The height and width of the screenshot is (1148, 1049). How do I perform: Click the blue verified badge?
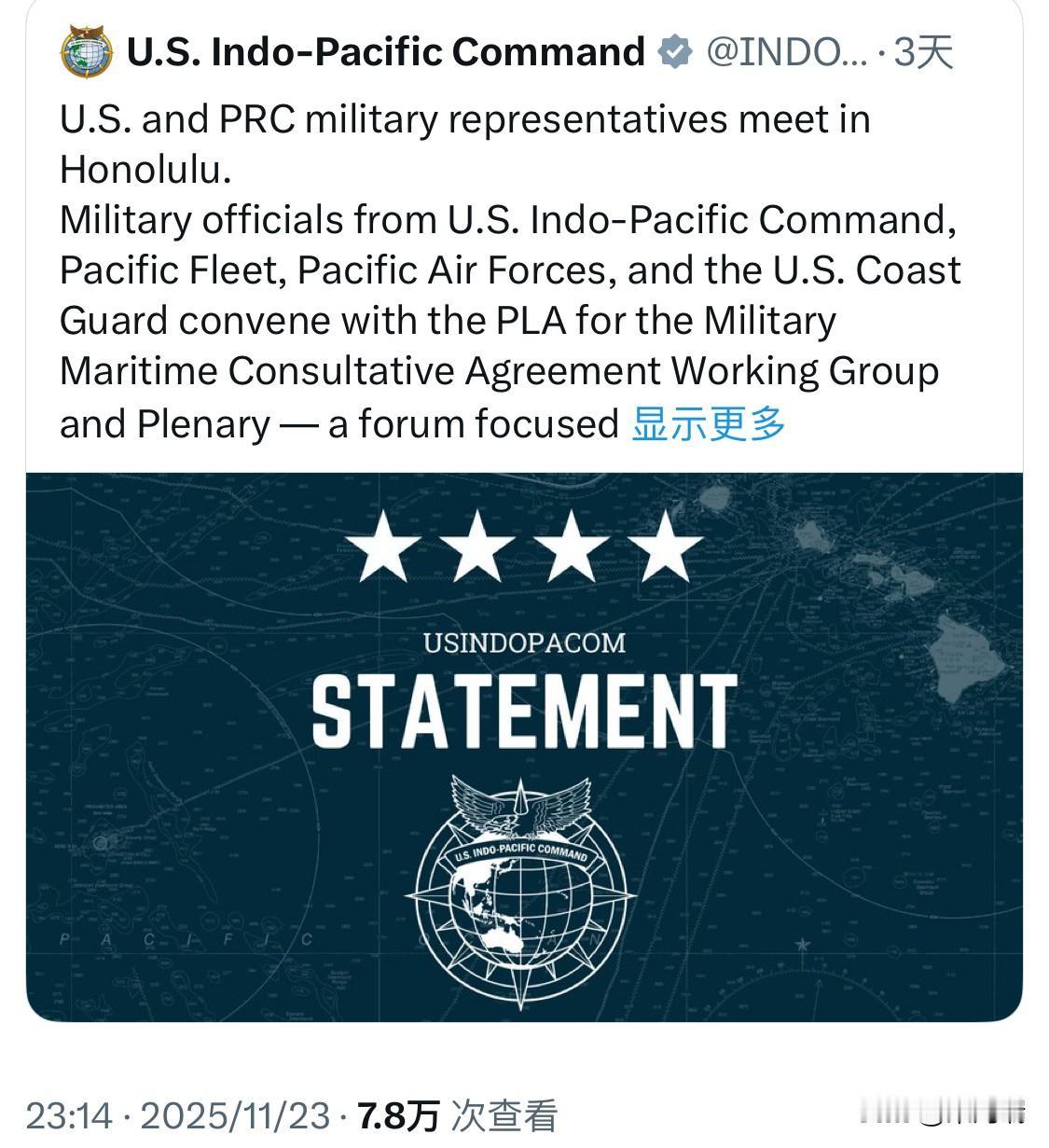click(x=676, y=51)
